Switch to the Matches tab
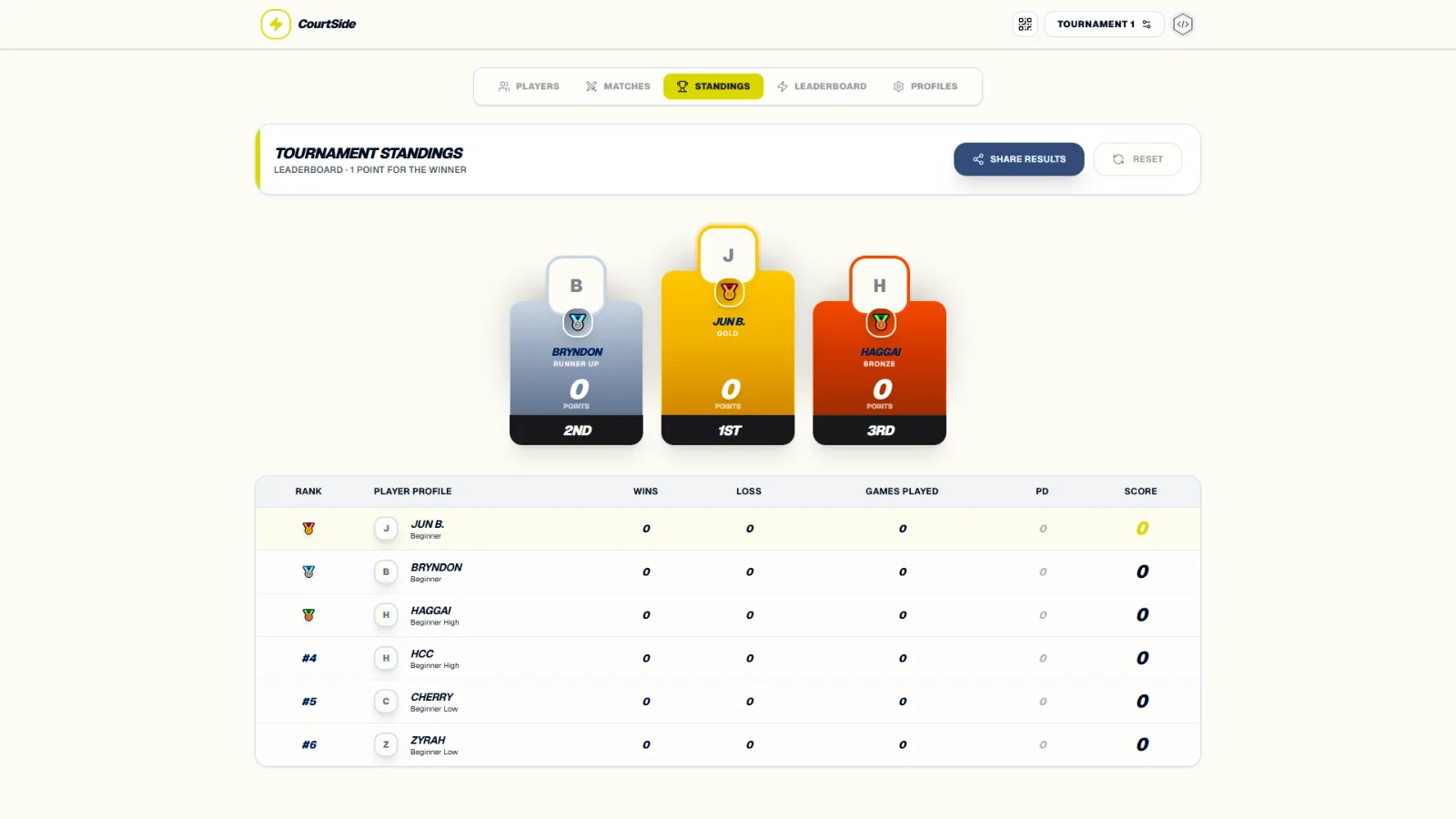 click(x=618, y=86)
